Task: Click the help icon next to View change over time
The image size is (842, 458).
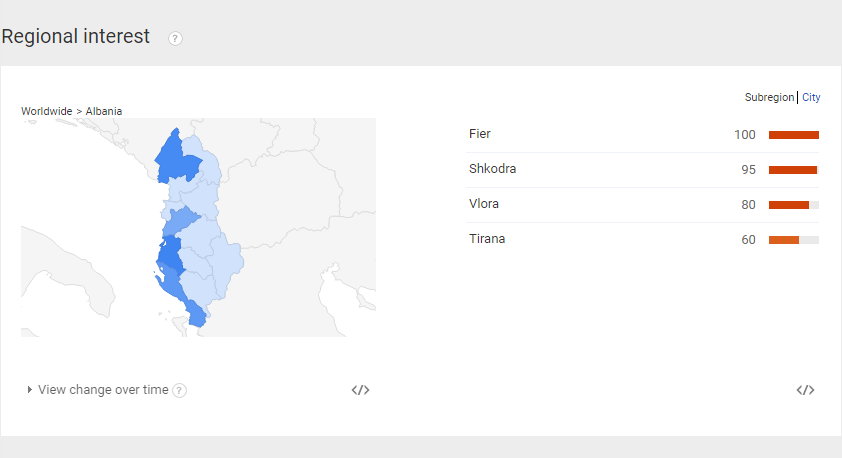Action: 180,390
